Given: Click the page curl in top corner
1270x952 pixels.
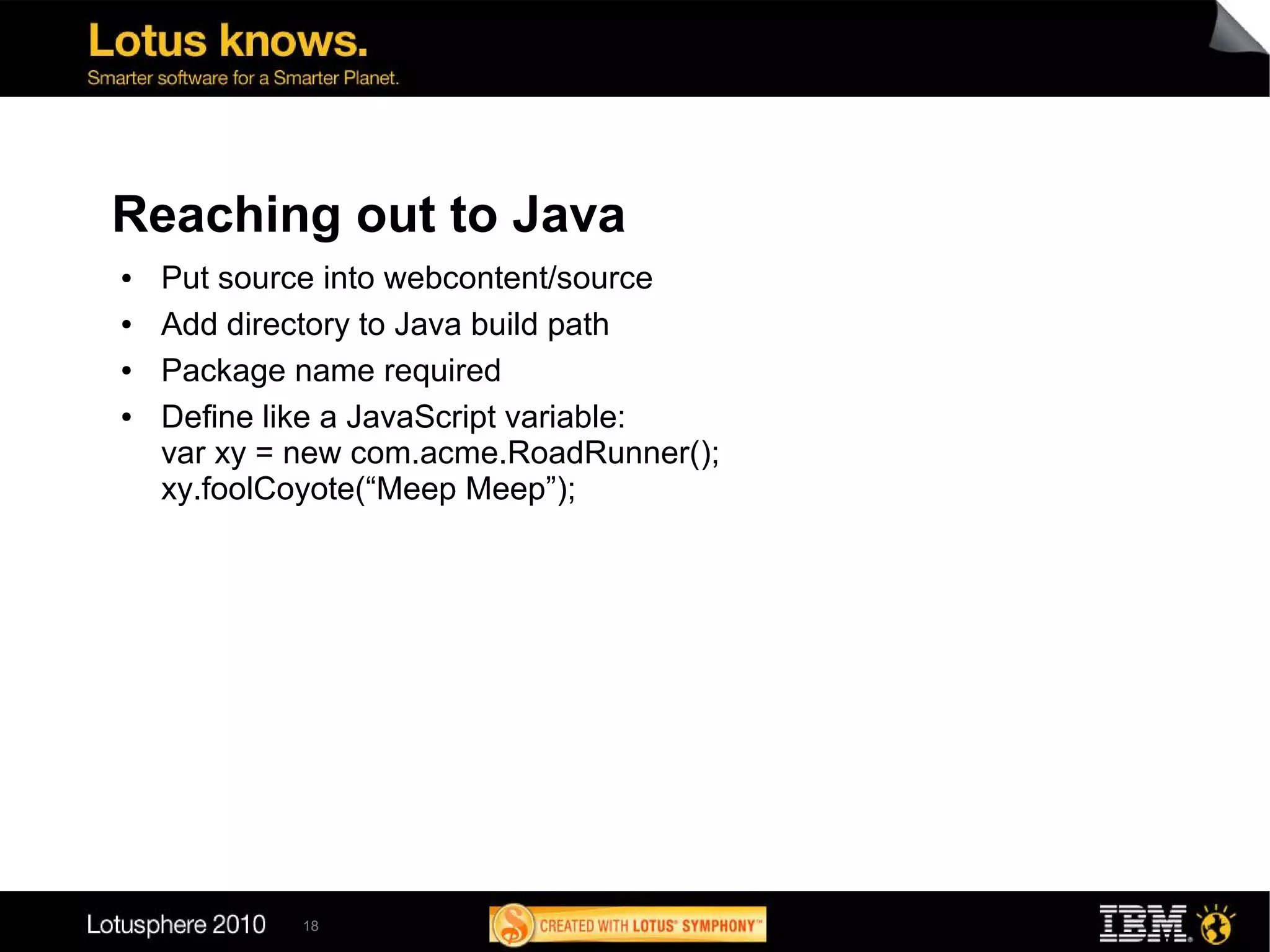Looking at the screenshot, I should (1238, 28).
